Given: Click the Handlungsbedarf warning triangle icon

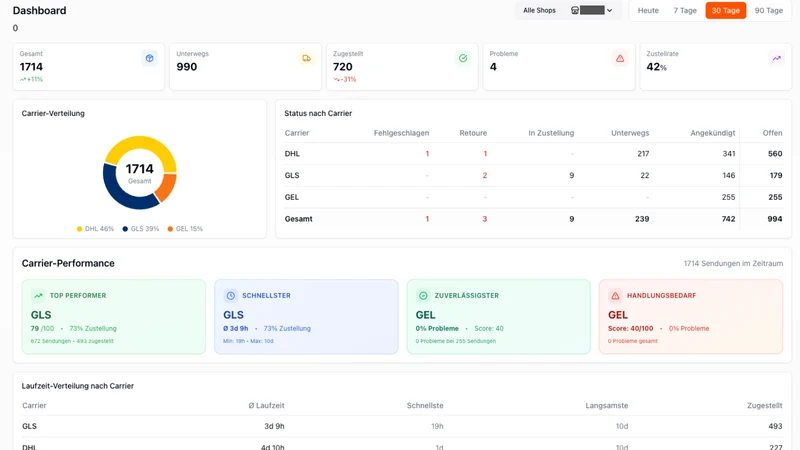Looking at the screenshot, I should click(x=615, y=295).
